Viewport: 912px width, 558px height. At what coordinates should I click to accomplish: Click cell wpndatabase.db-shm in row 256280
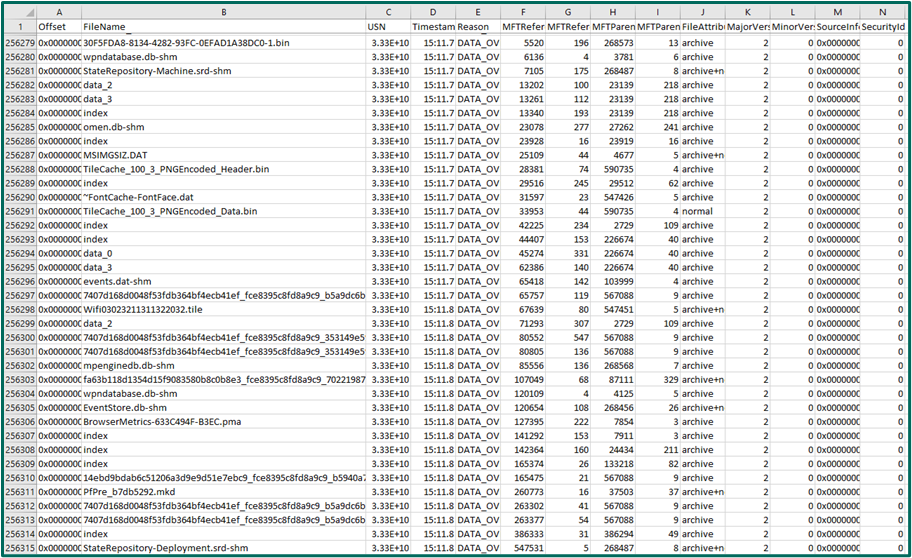[x=223, y=57]
